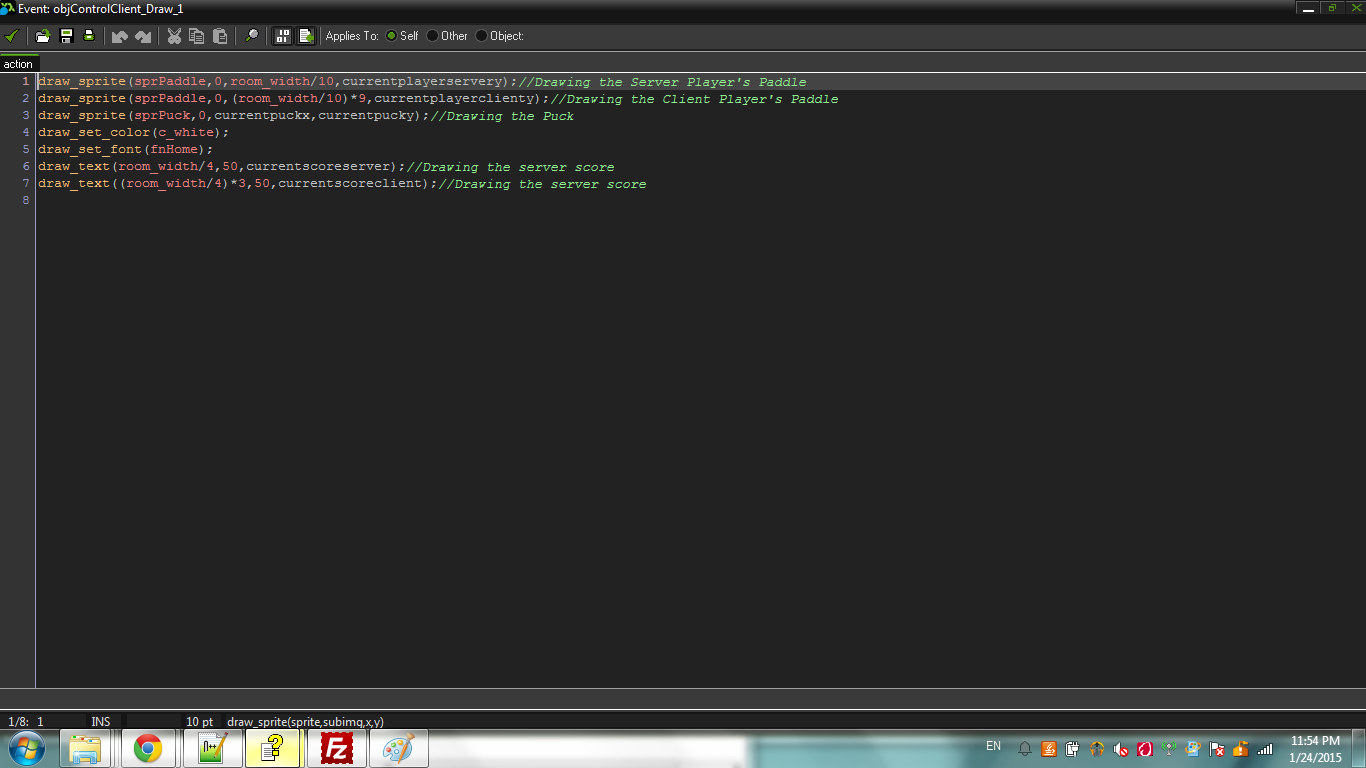Open the find and replace tool
The image size is (1366, 768).
coord(252,36)
